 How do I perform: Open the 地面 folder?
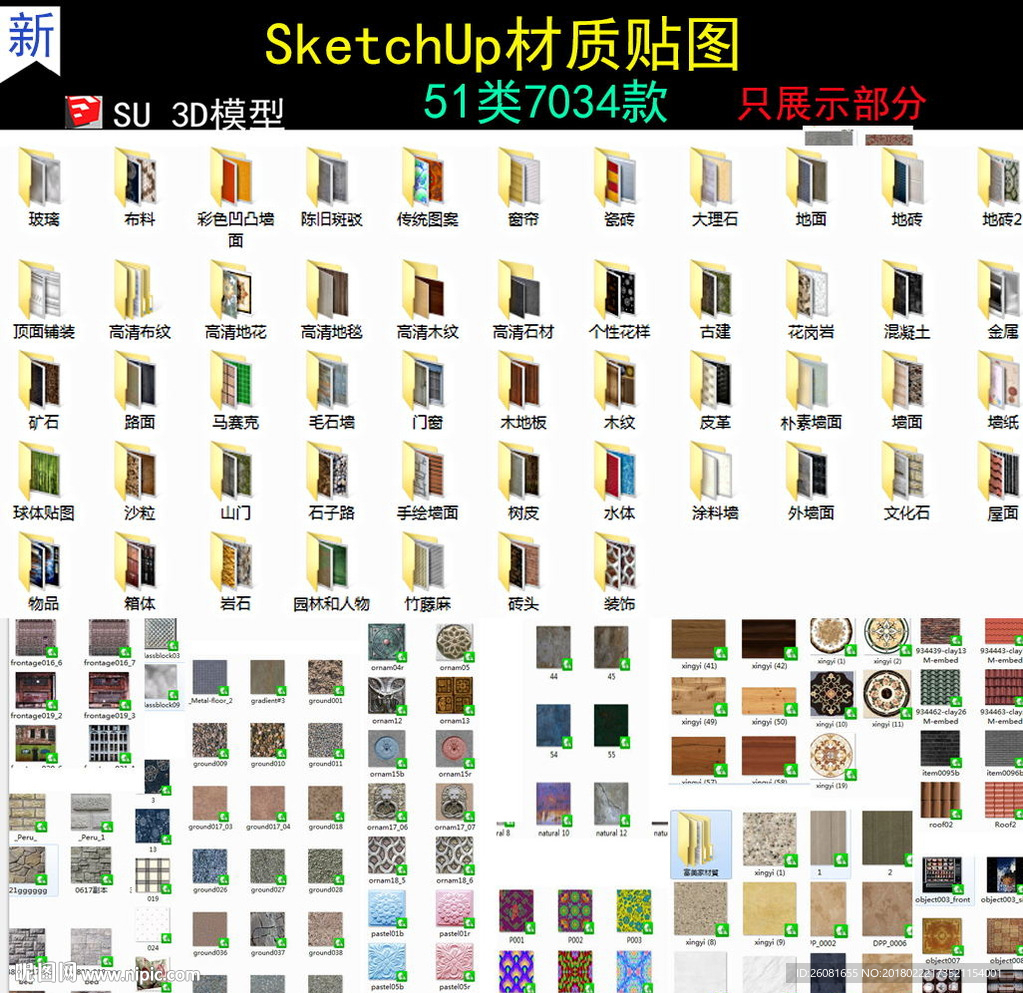[x=810, y=177]
